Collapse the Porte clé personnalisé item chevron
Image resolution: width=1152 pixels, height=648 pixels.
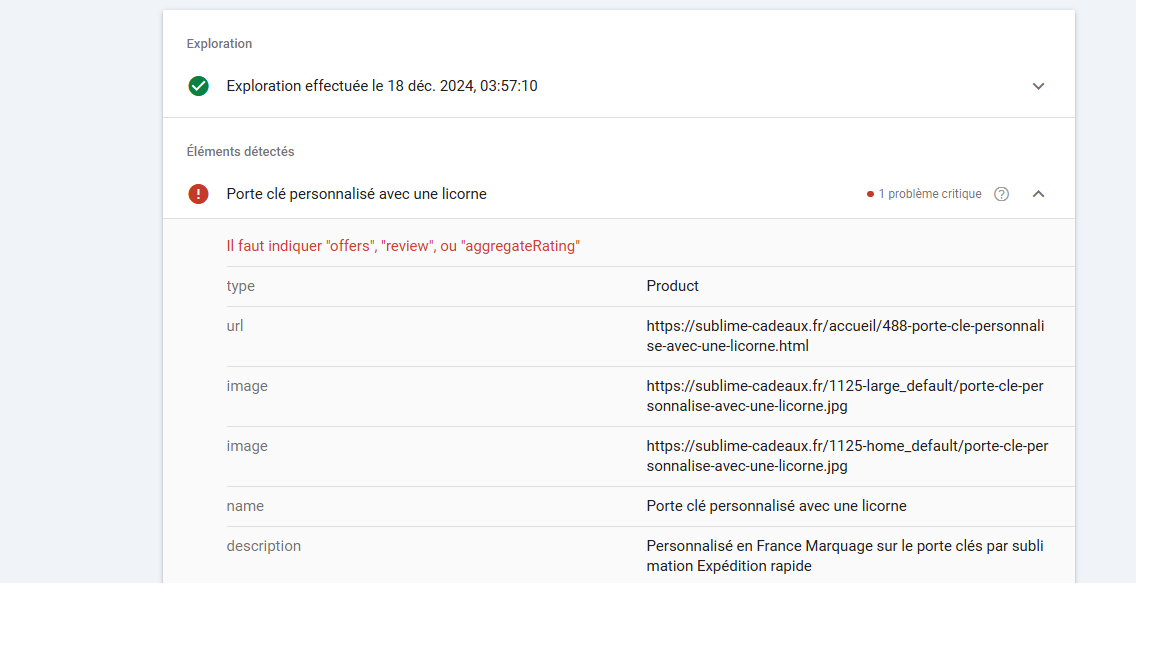pos(1038,194)
